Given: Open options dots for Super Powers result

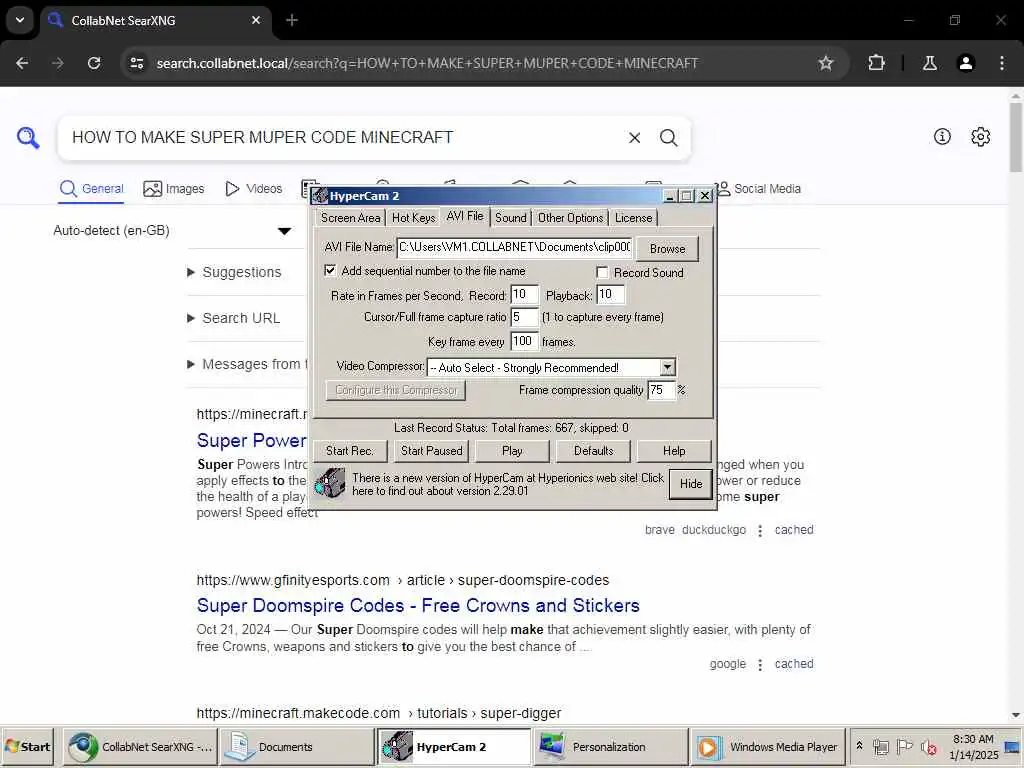Looking at the screenshot, I should point(760,530).
